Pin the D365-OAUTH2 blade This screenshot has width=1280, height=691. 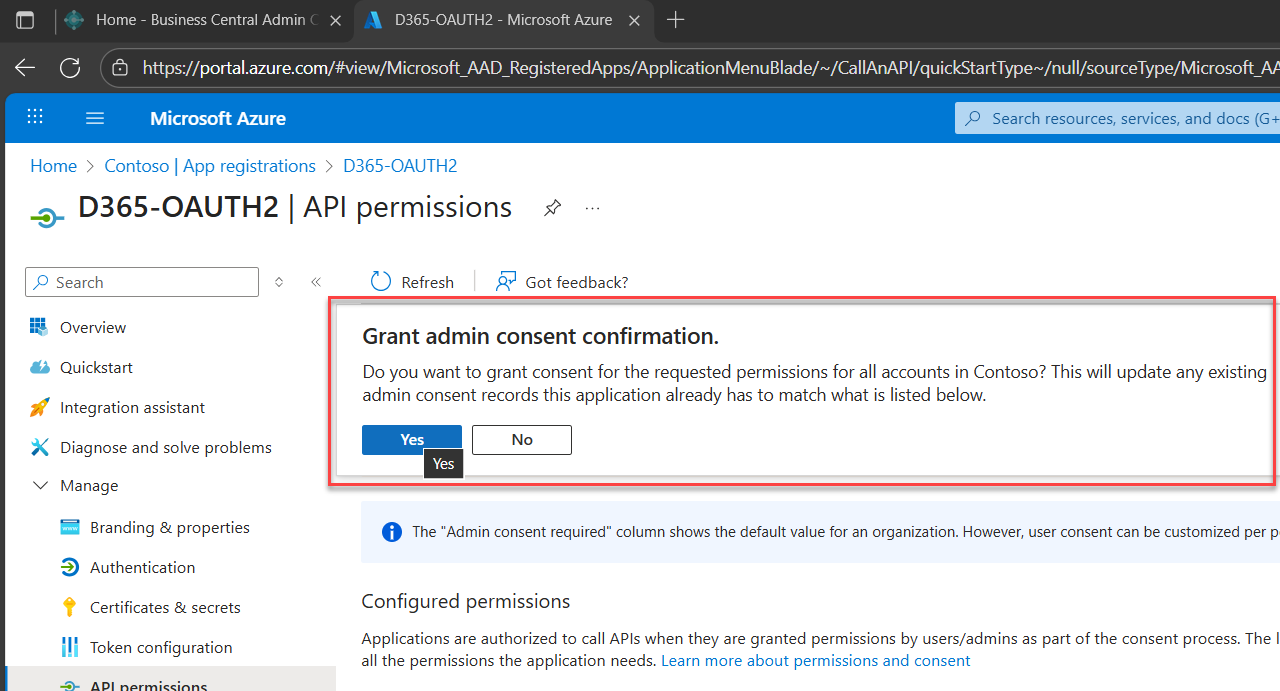pos(552,208)
